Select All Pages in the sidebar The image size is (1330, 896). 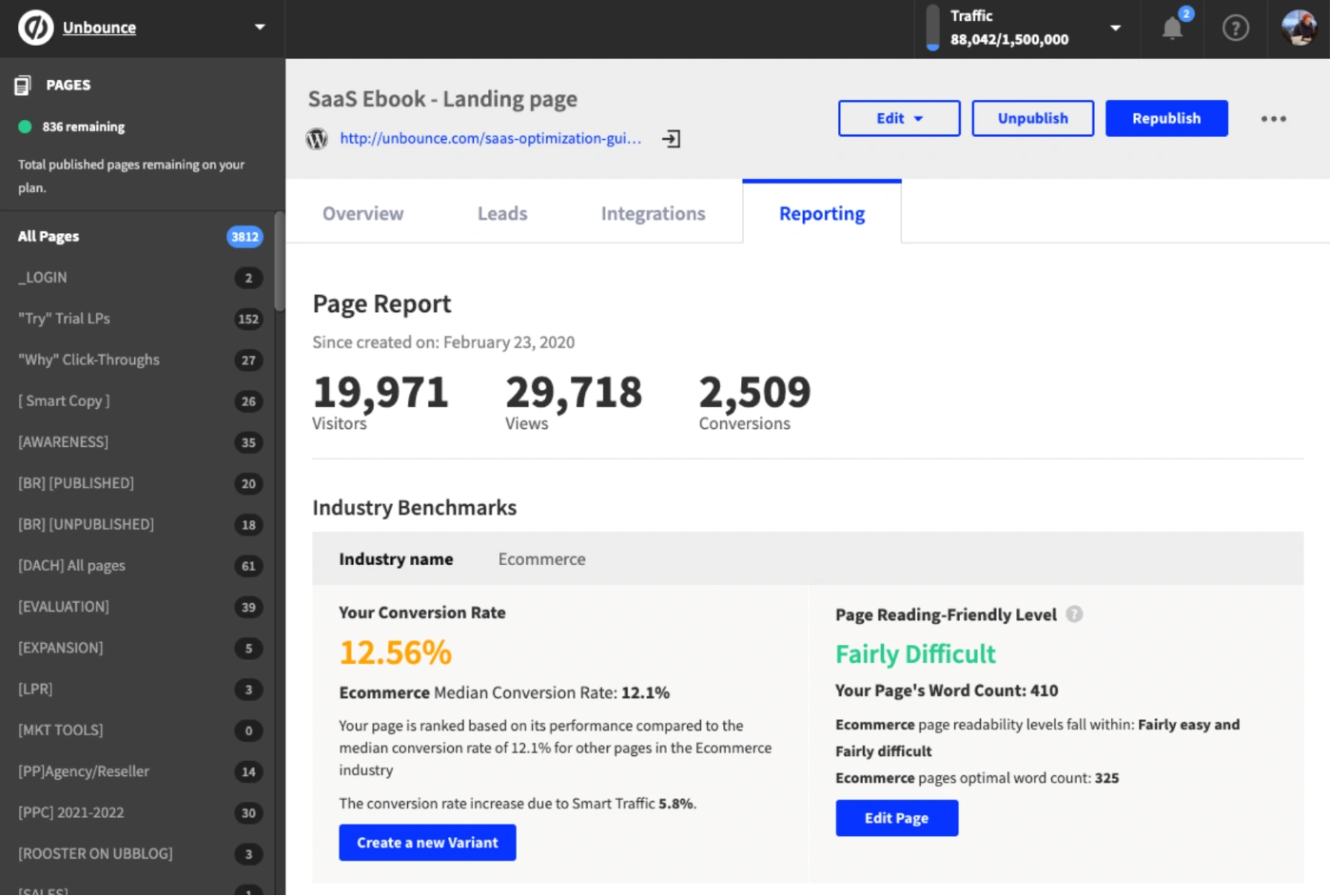pyautogui.click(x=48, y=236)
